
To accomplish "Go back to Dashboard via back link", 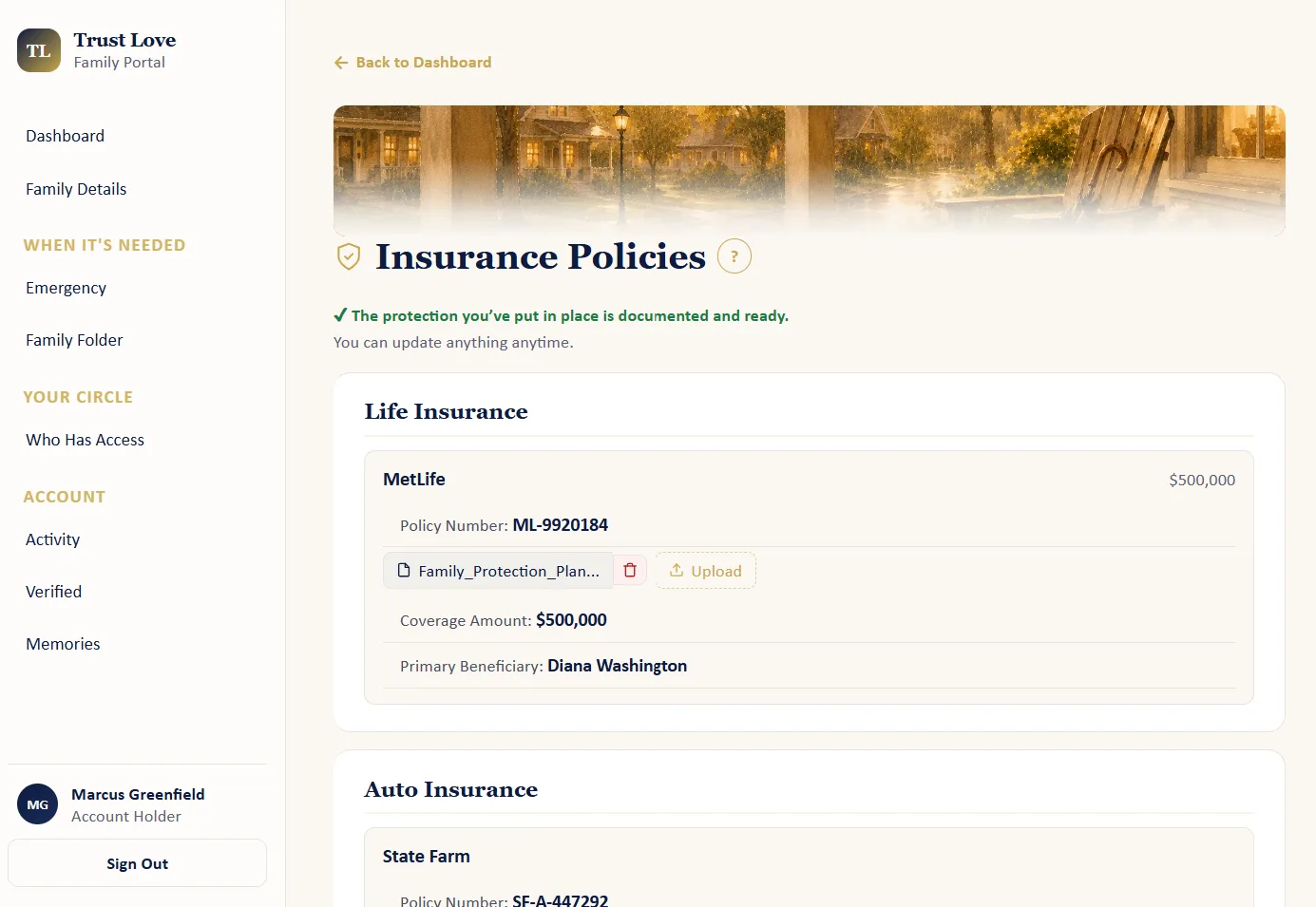I will point(413,63).
